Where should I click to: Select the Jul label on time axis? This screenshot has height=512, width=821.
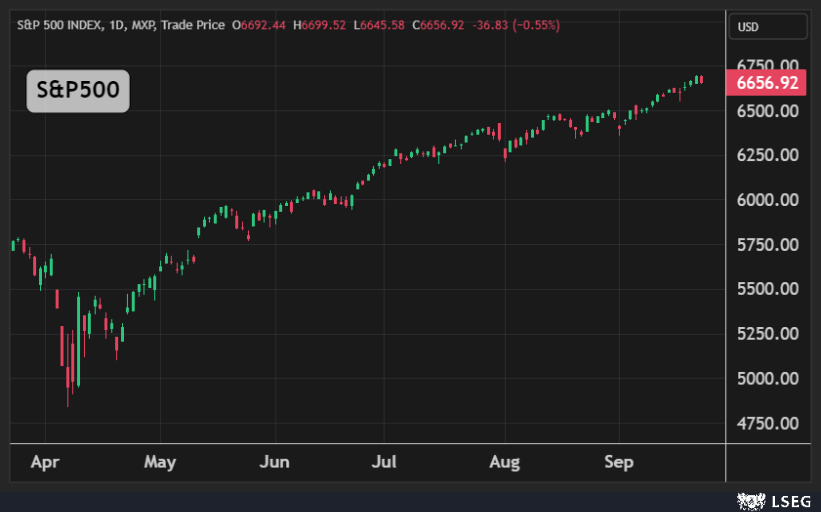[384, 462]
